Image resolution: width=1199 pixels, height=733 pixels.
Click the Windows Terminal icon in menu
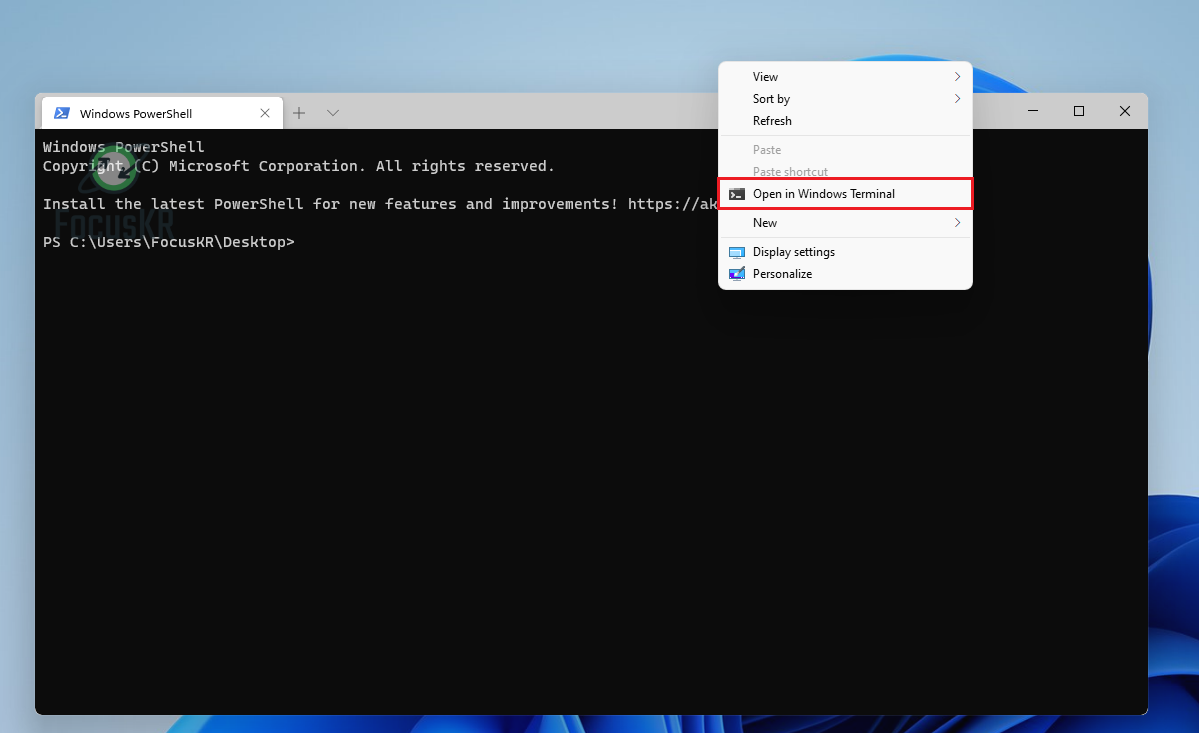click(736, 194)
